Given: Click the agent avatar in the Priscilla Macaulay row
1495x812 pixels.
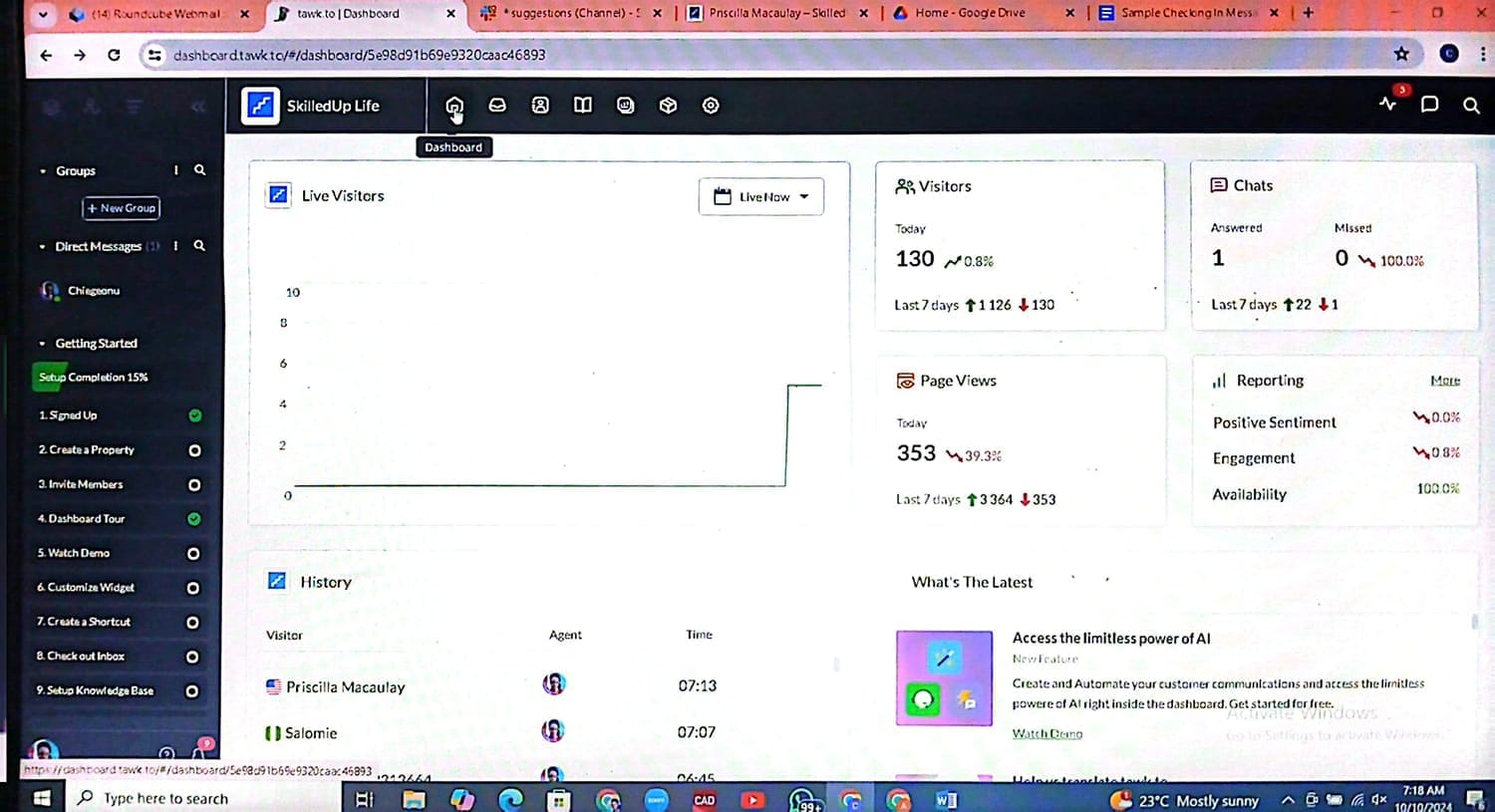Looking at the screenshot, I should (553, 684).
